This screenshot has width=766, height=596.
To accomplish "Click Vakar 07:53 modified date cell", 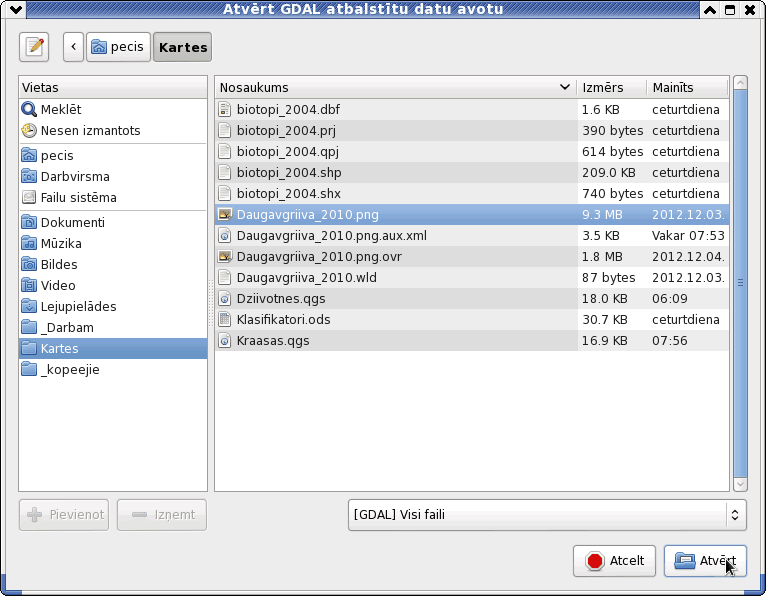I will pyautogui.click(x=688, y=235).
